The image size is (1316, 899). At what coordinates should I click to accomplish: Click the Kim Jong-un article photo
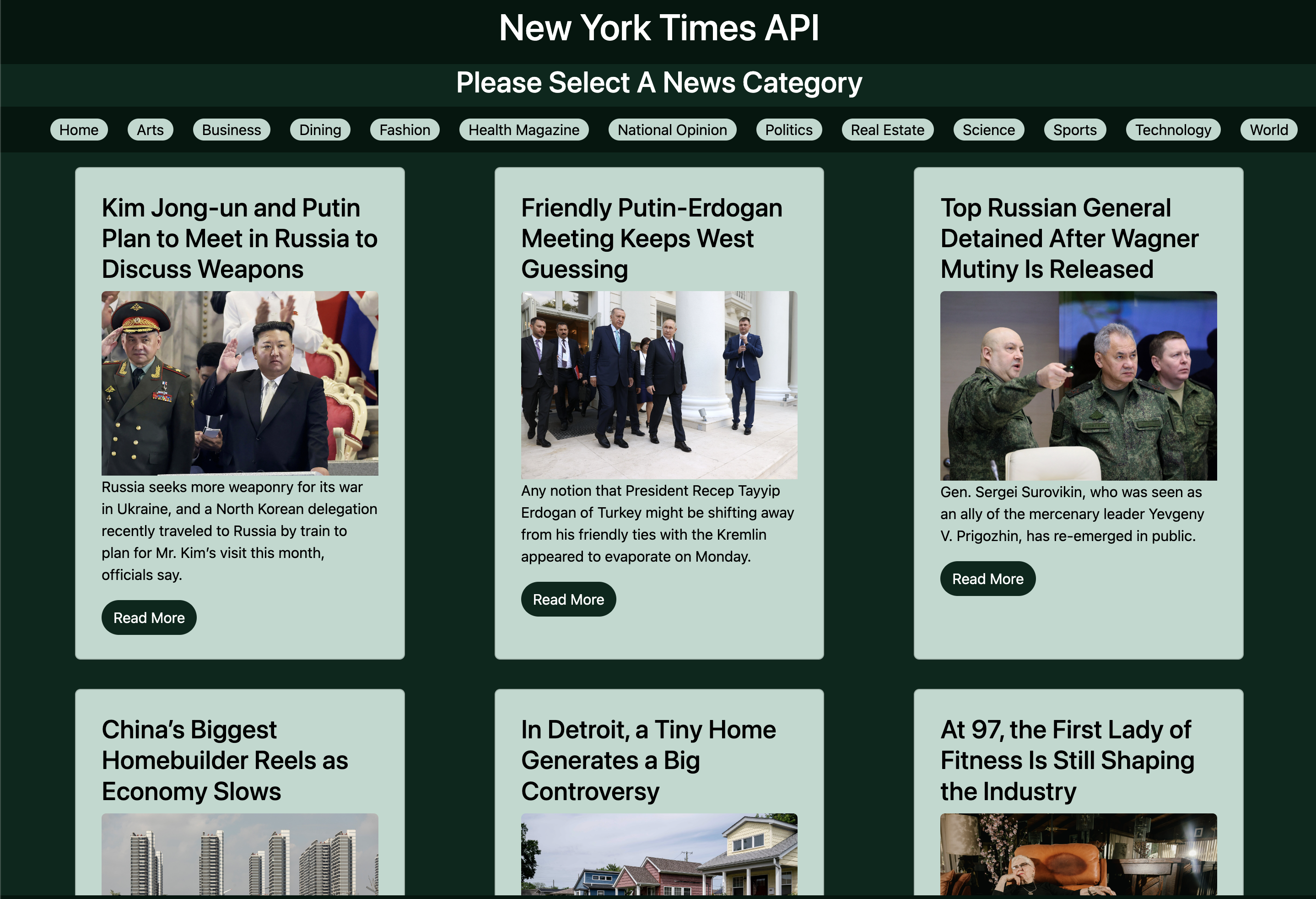pyautogui.click(x=239, y=383)
